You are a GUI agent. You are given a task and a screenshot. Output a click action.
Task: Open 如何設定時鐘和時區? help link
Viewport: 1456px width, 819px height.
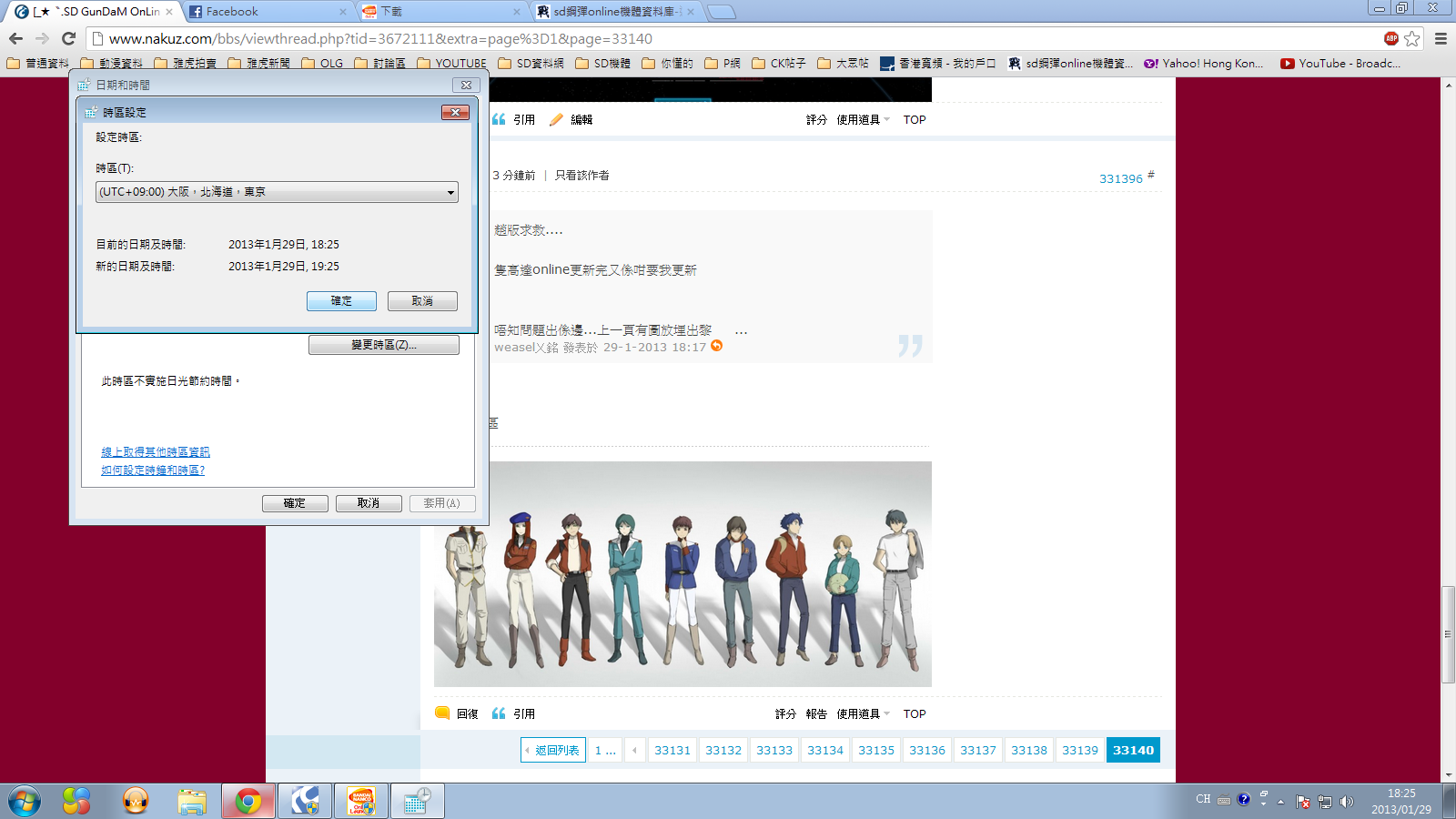tap(153, 470)
